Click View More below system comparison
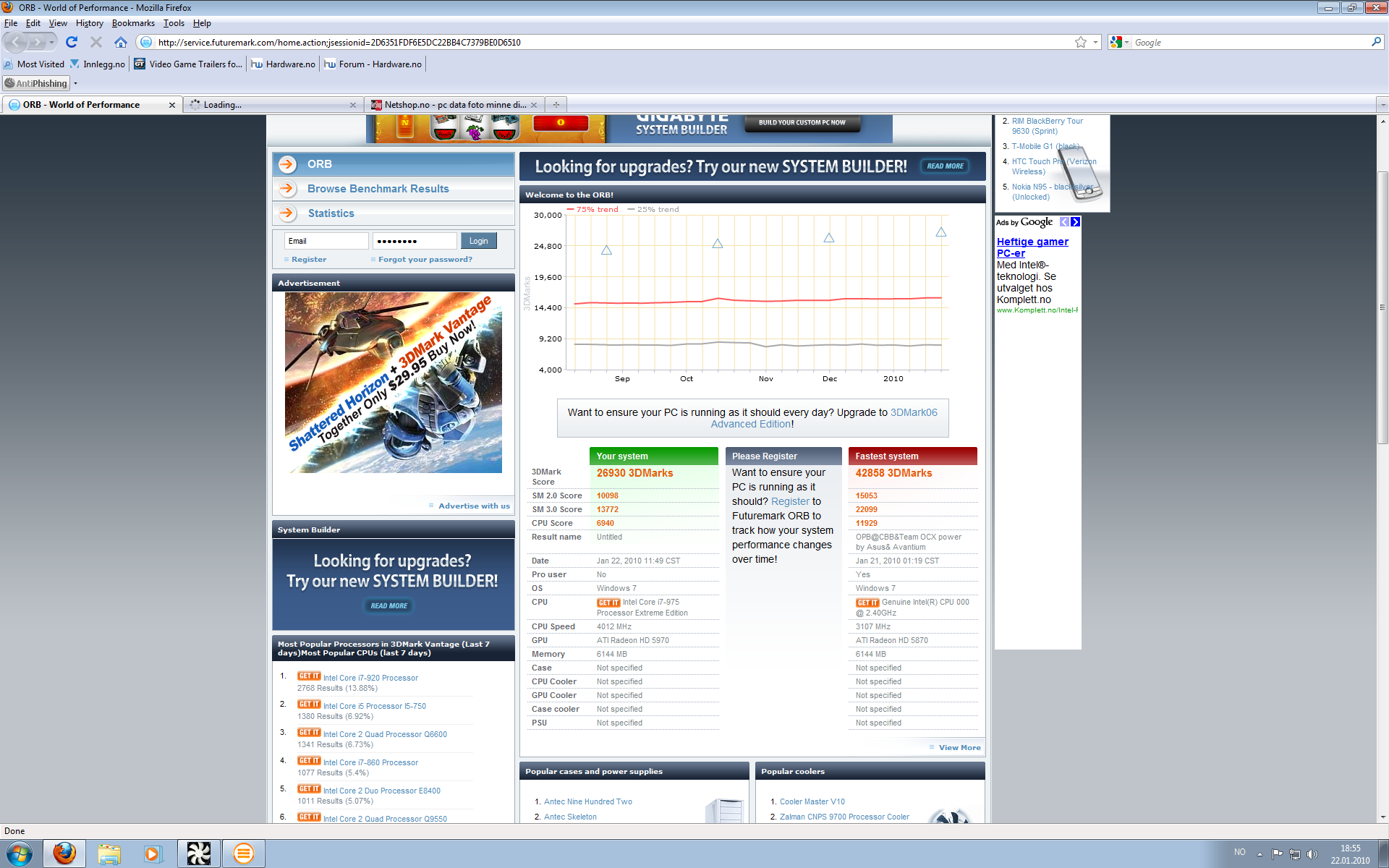1389x868 pixels. coord(960,748)
